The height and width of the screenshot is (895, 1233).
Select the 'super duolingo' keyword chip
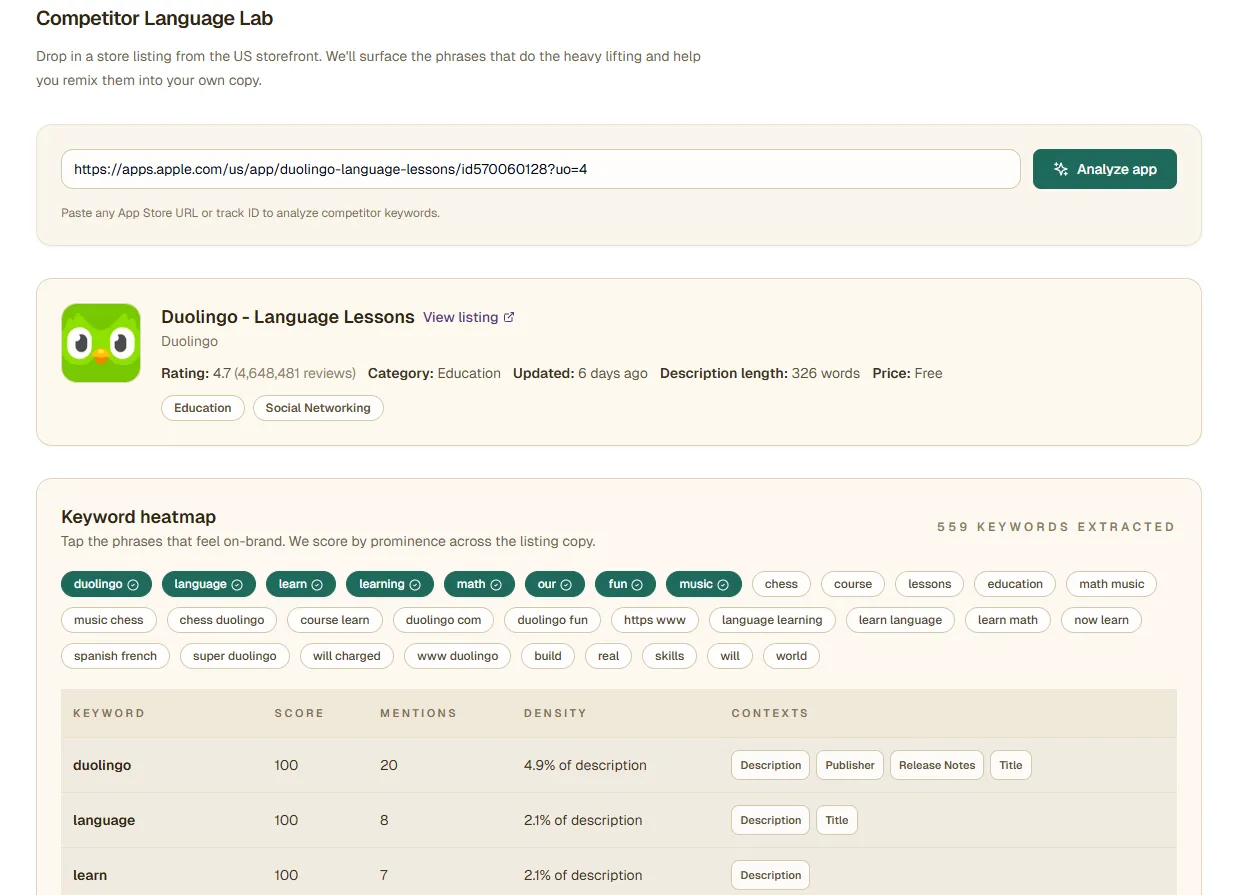pyautogui.click(x=234, y=656)
